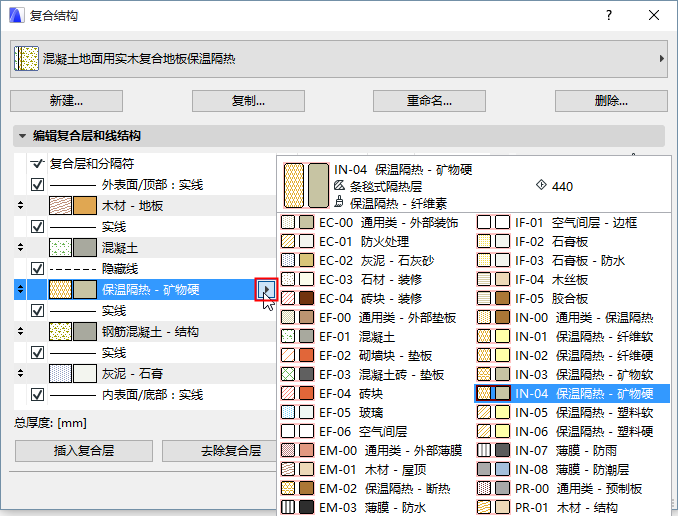Open the composite structure selector dropdown
Image resolution: width=678 pixels, height=516 pixels.
pyautogui.click(x=339, y=59)
